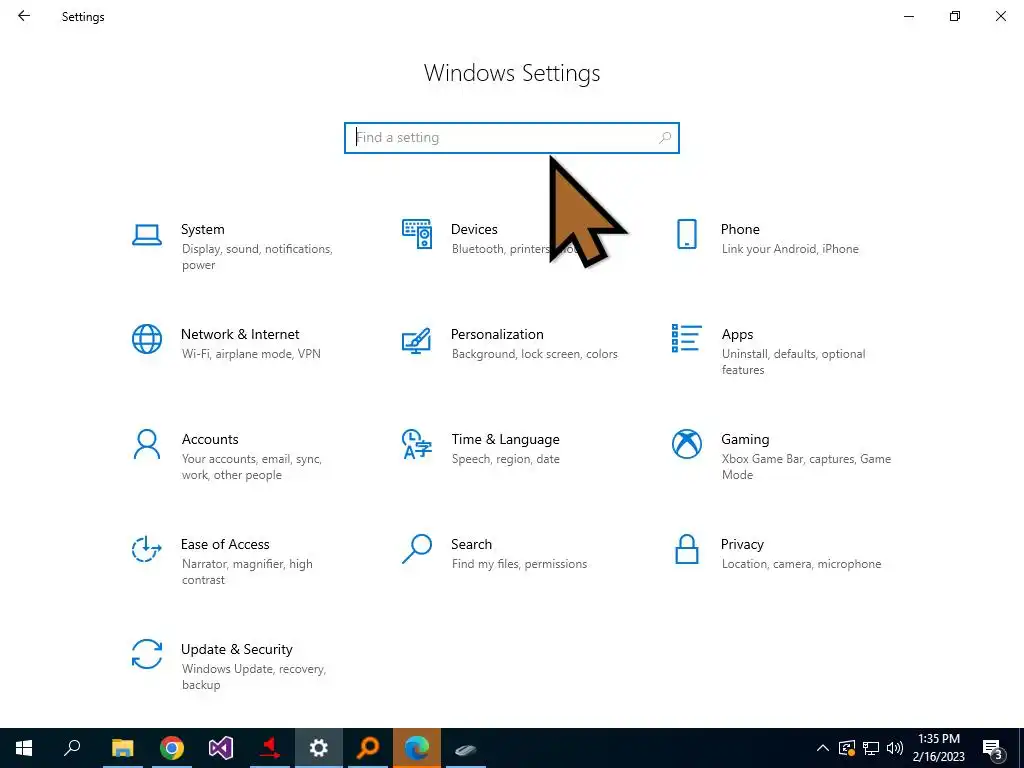Viewport: 1024px width, 768px height.
Task: Open the Time & Language icon
Action: [417, 444]
